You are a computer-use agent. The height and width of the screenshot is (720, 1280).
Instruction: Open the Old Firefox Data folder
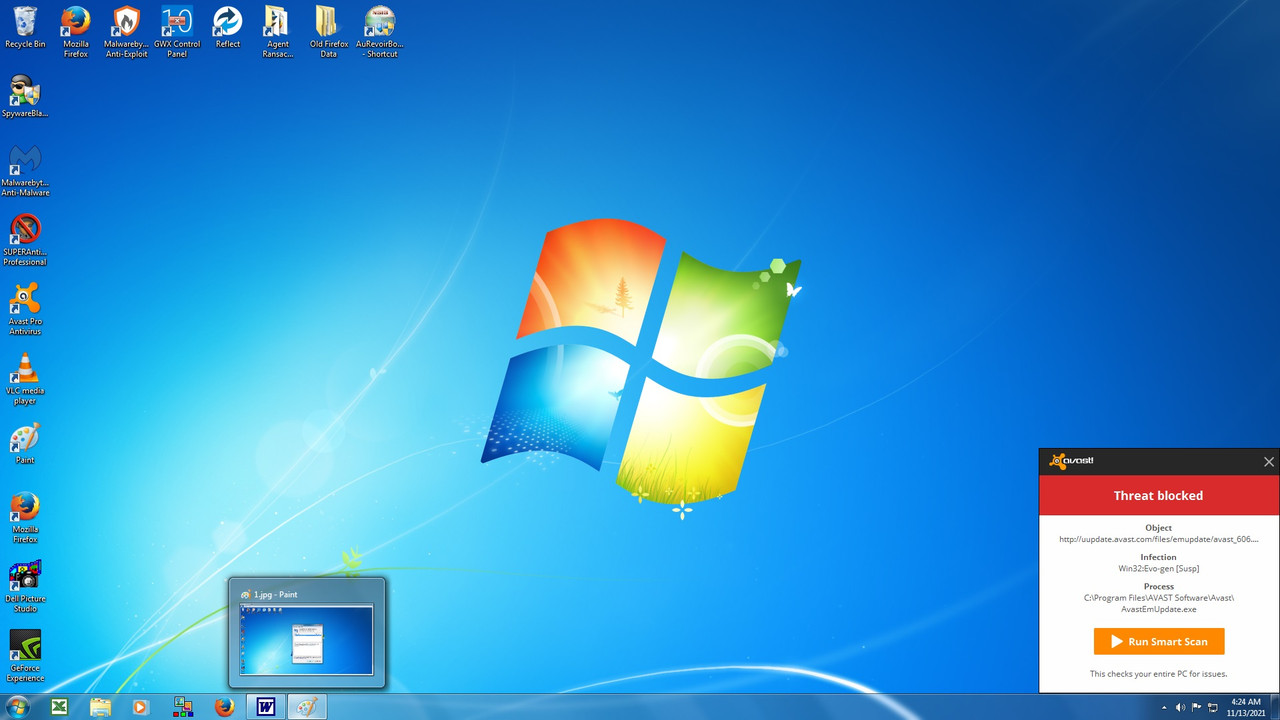pyautogui.click(x=328, y=32)
